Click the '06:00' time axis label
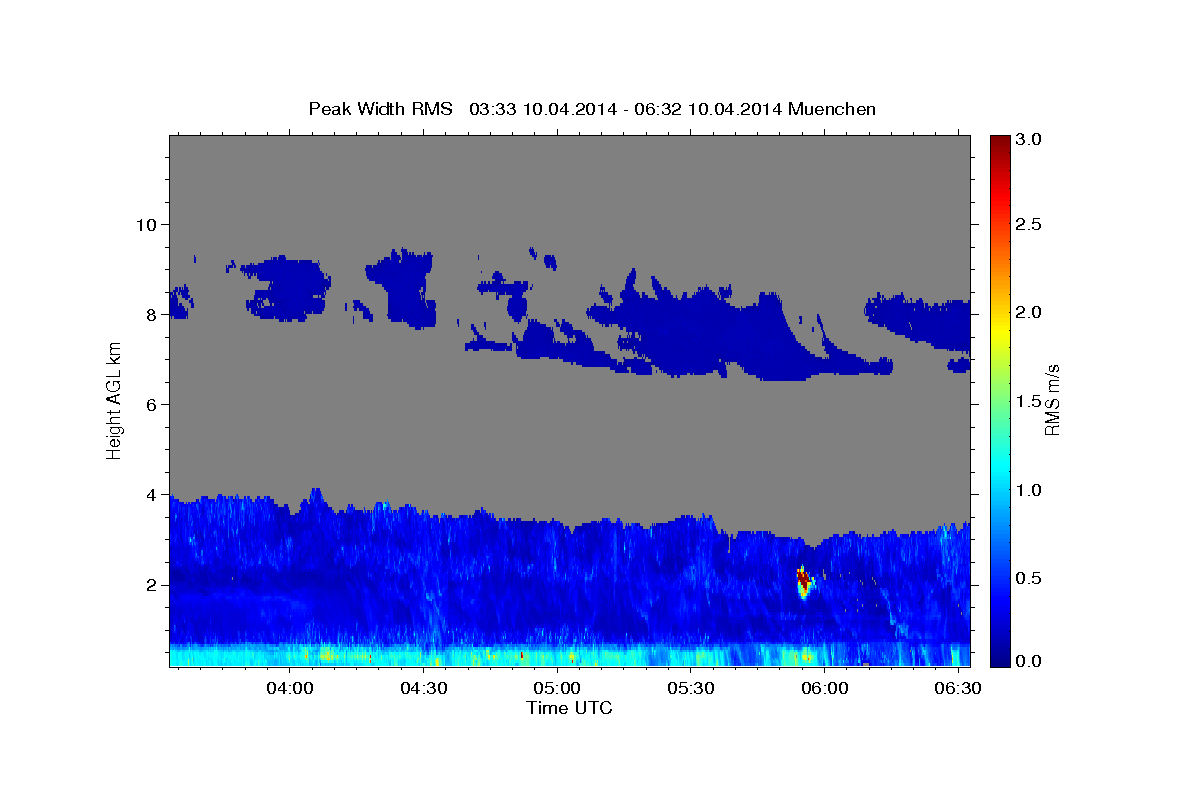Image resolution: width=1200 pixels, height=800 pixels. 825,689
